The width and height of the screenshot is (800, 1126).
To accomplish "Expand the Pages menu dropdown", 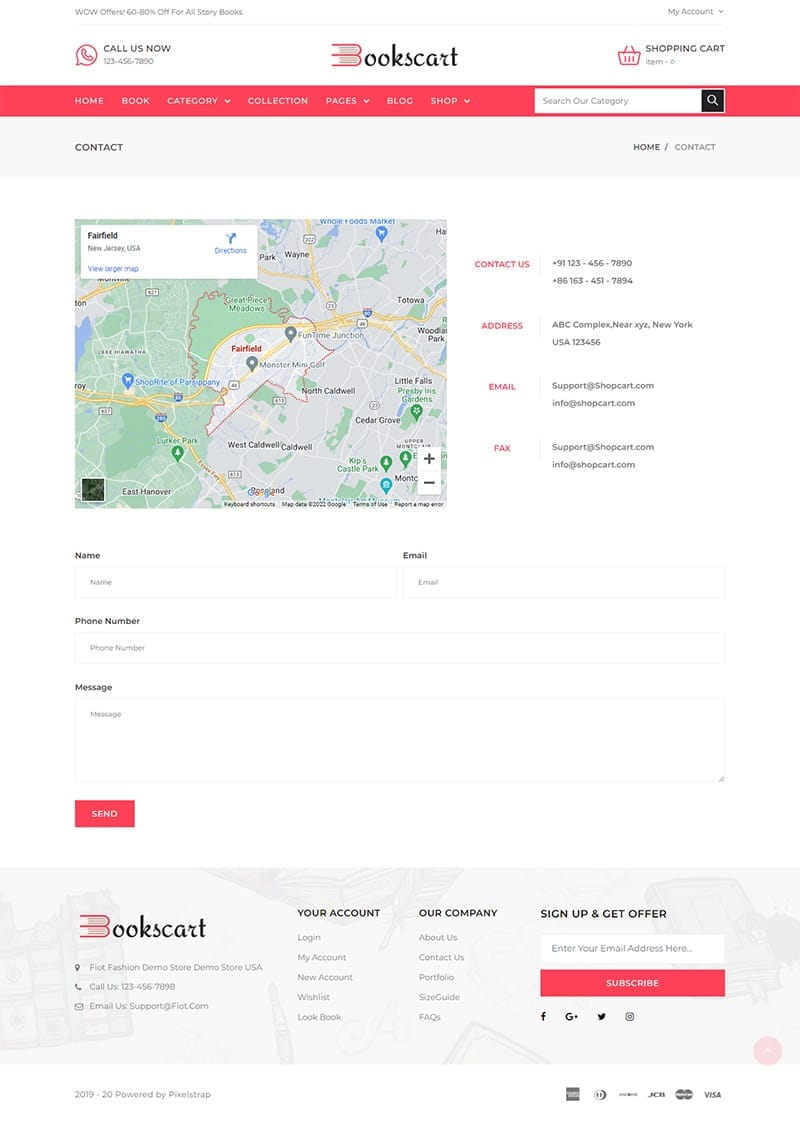I will (347, 101).
